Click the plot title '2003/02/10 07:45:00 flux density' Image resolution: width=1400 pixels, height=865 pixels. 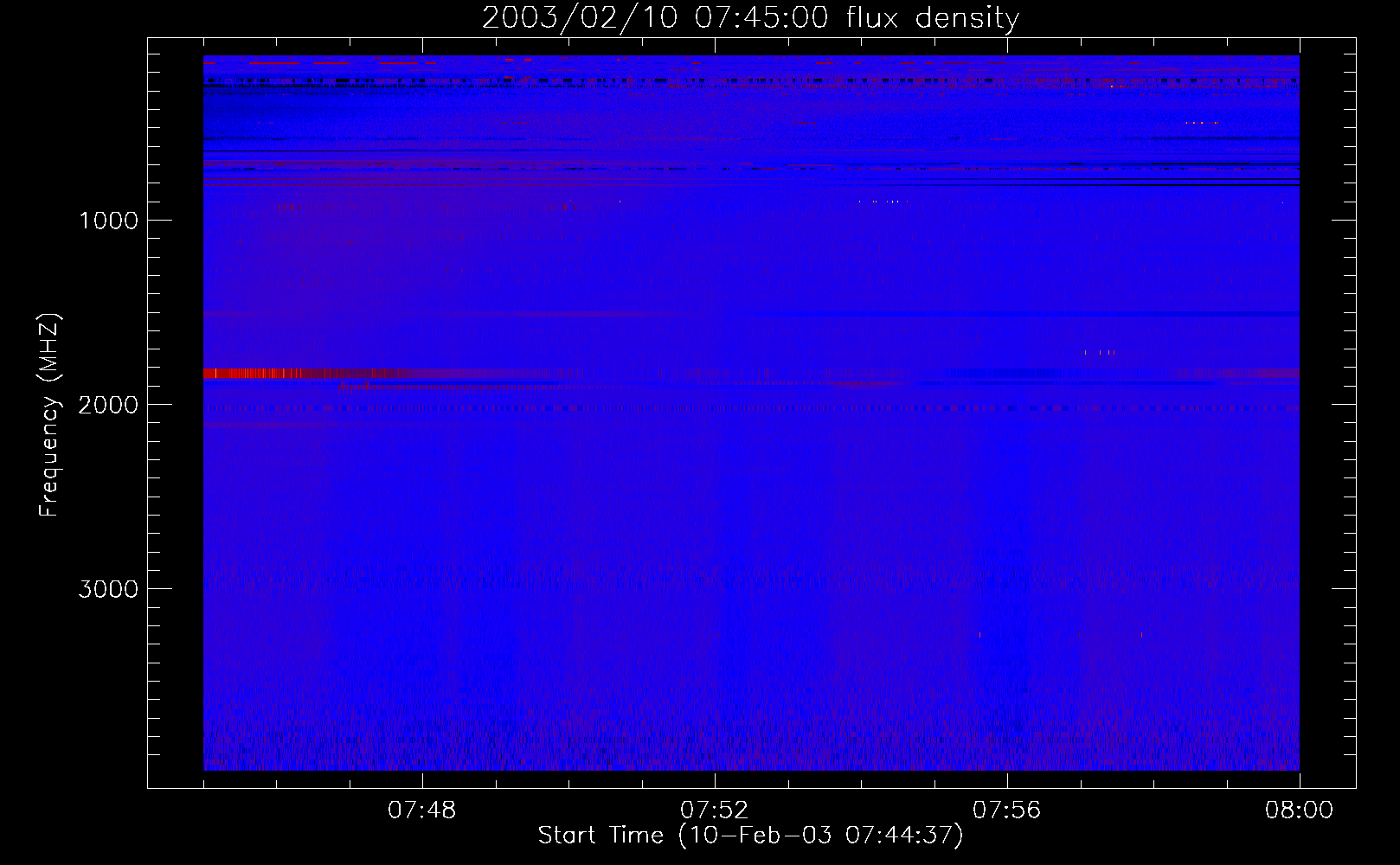pyautogui.click(x=750, y=17)
